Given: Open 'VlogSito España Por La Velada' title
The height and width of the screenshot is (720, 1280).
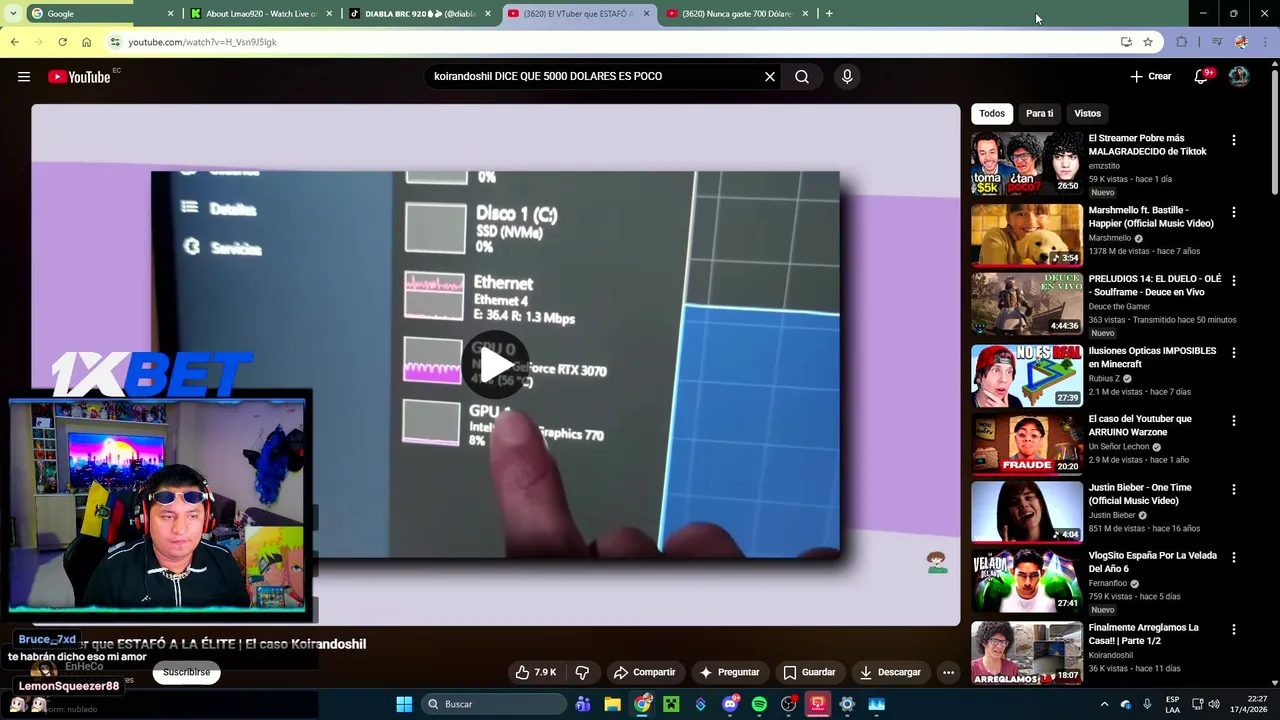Looking at the screenshot, I should coord(1153,562).
